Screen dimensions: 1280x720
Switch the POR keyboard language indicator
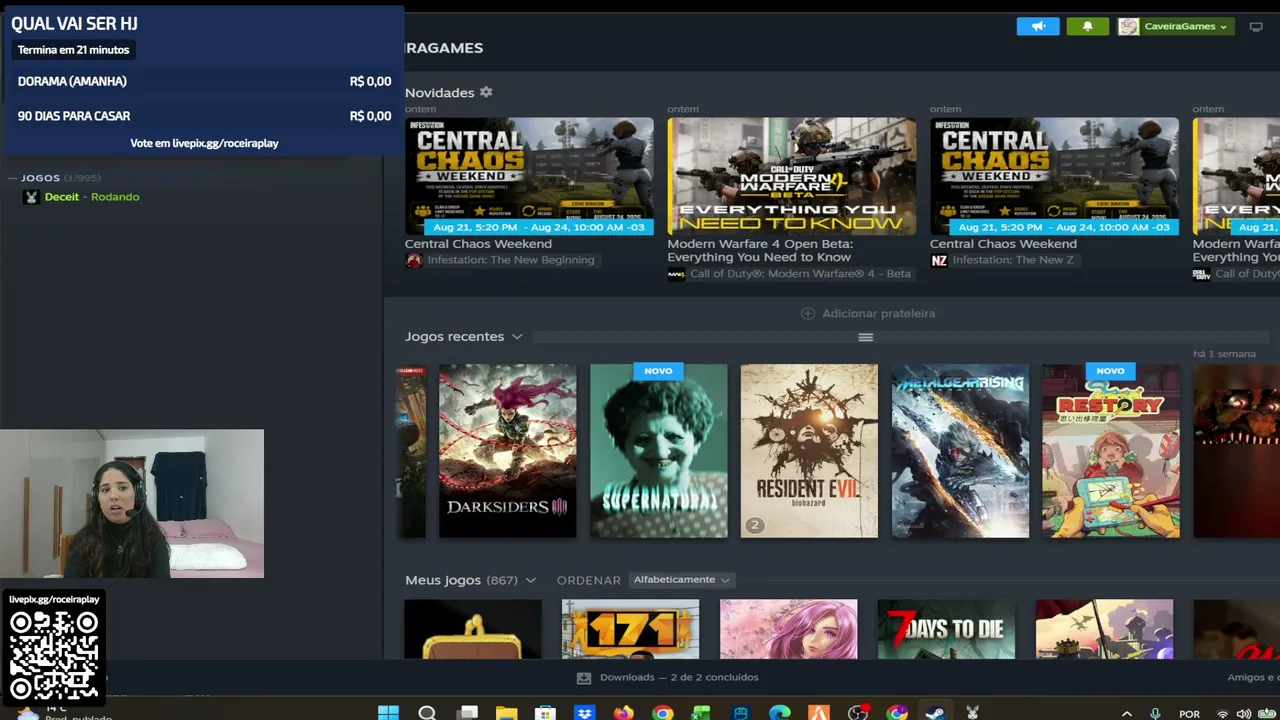click(1189, 714)
